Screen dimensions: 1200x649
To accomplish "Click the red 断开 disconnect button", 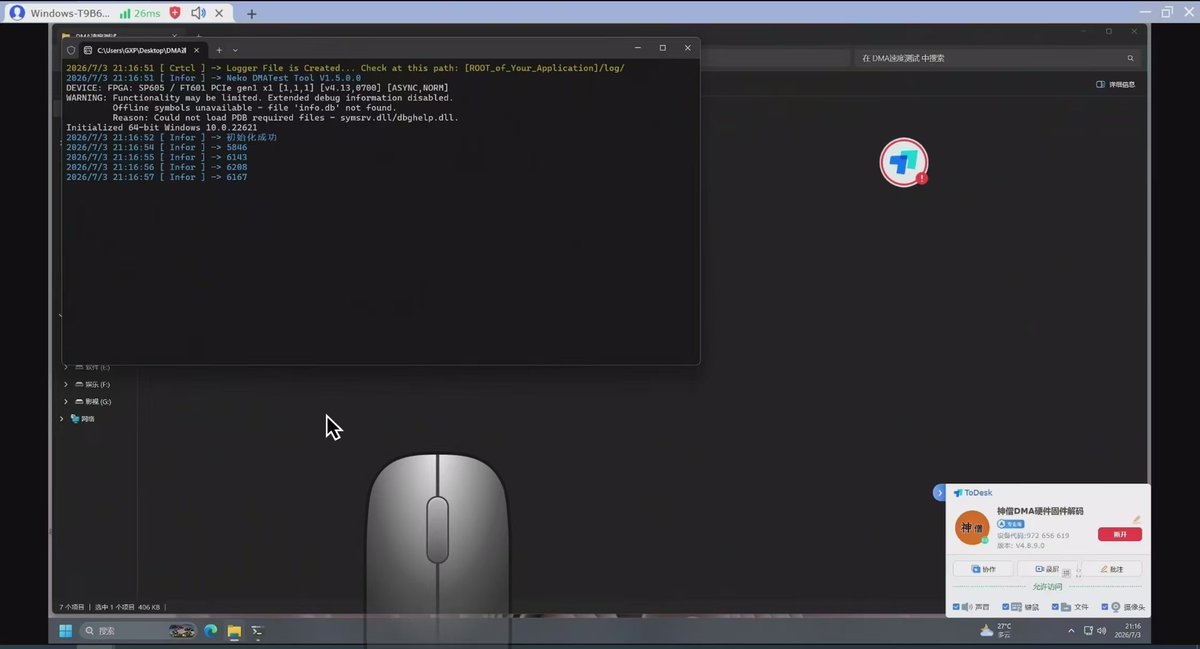I will click(1119, 534).
